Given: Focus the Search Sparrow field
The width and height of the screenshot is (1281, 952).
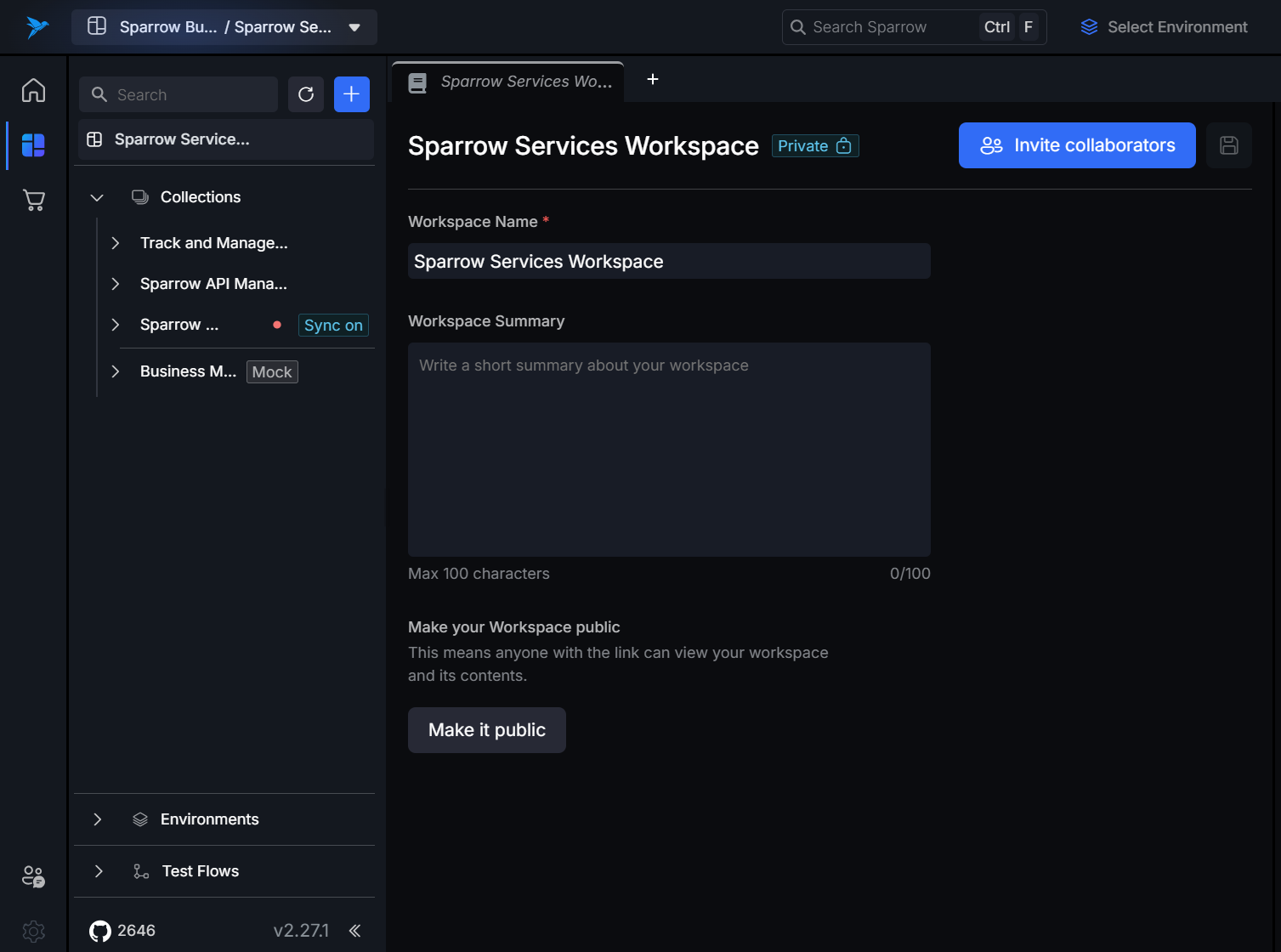Looking at the screenshot, I should click(914, 27).
